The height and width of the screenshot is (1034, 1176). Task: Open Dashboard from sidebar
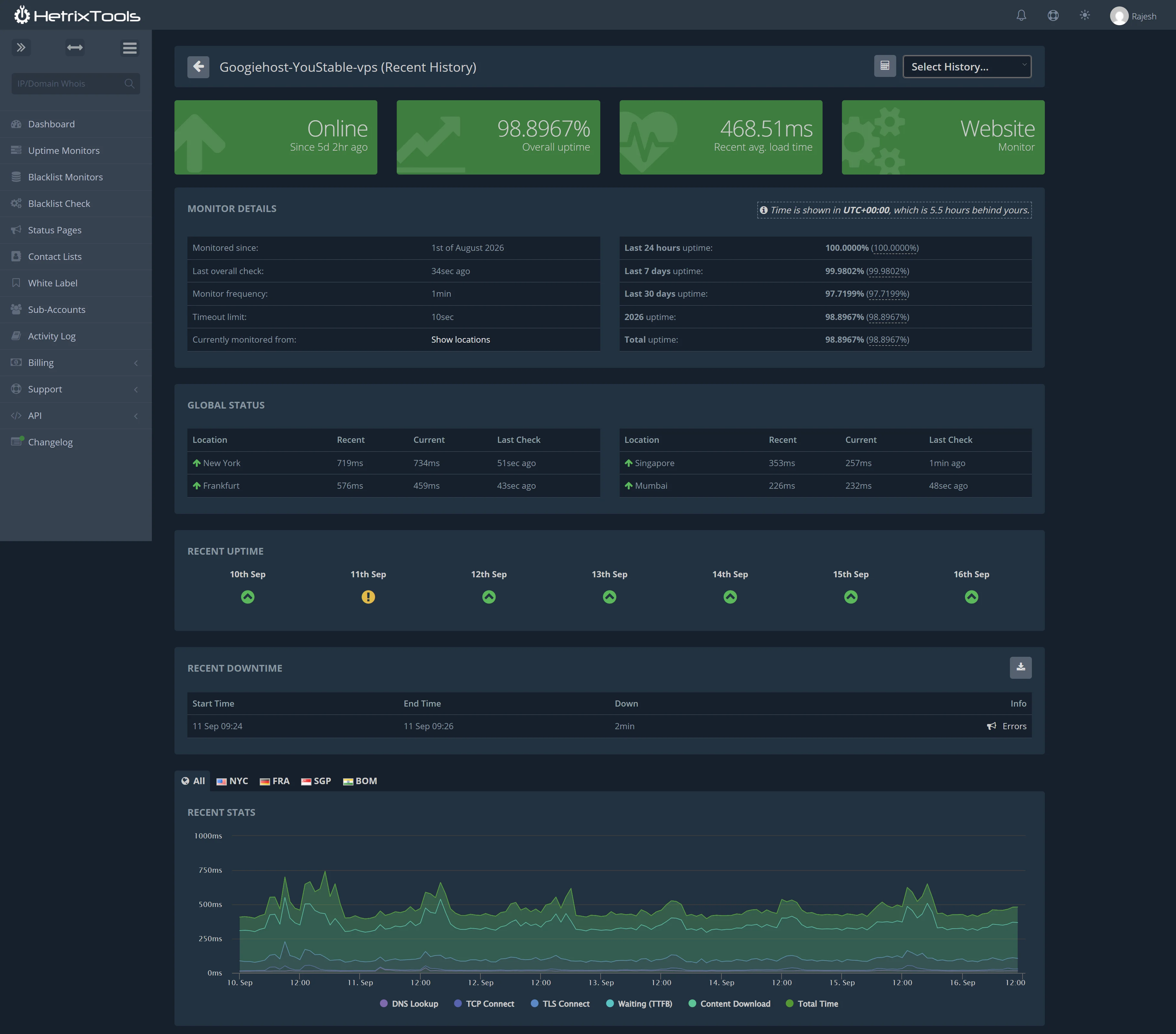click(x=76, y=124)
